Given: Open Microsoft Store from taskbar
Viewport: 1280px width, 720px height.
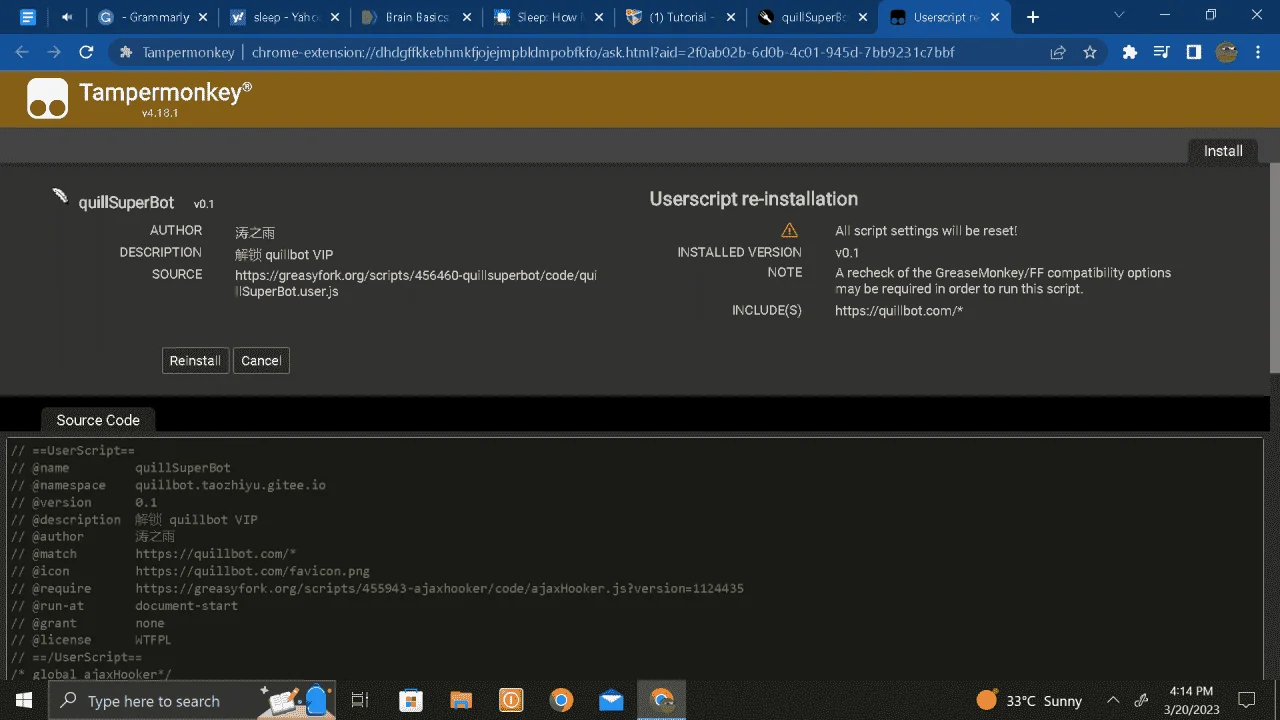Looking at the screenshot, I should [x=410, y=700].
